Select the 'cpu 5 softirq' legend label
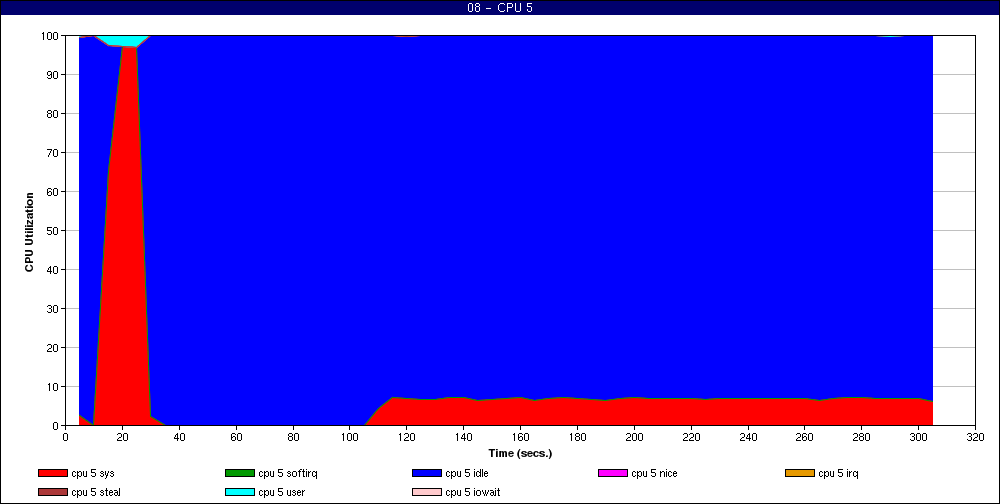Viewport: 1000px width, 504px height. coord(288,473)
